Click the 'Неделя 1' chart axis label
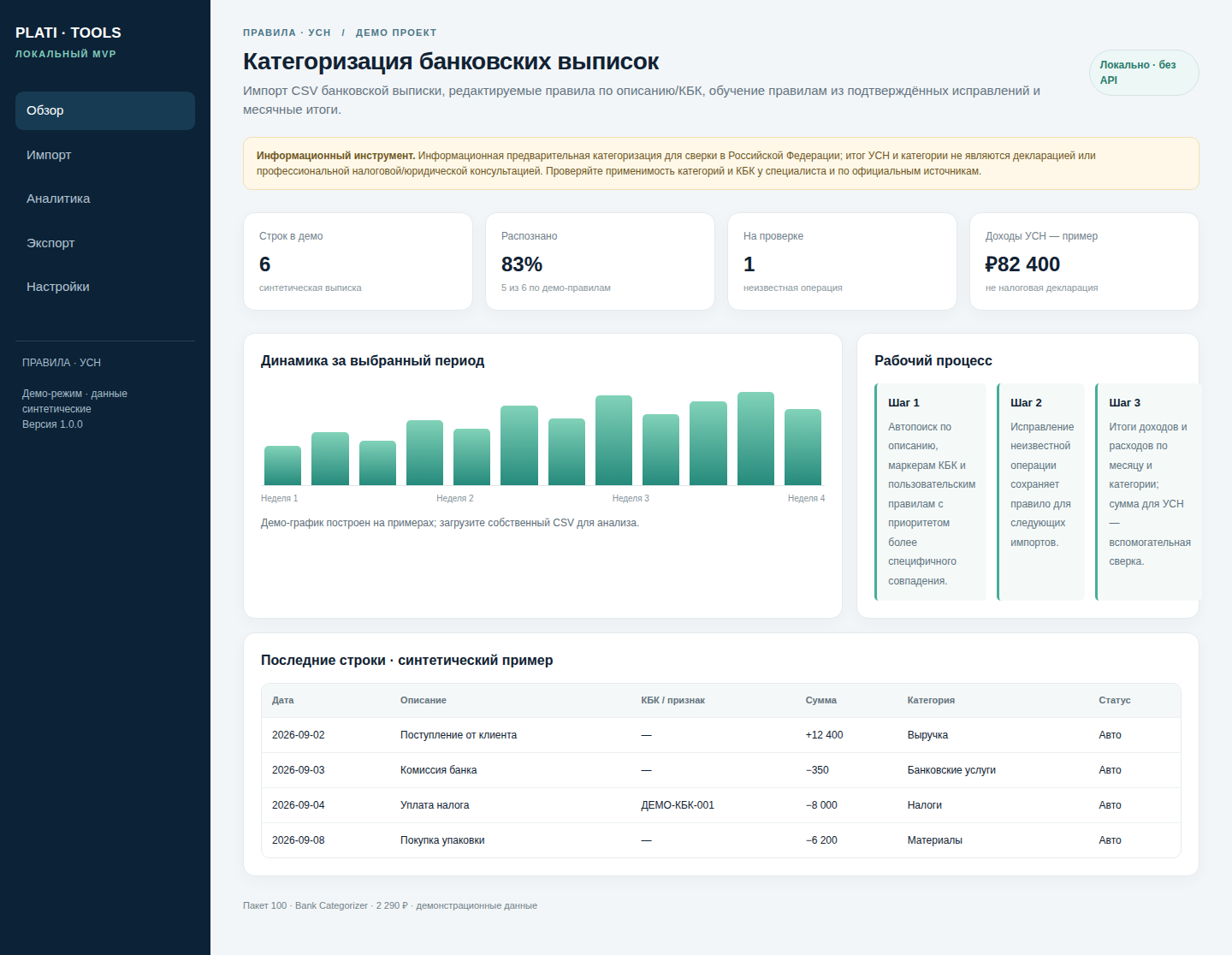The width and height of the screenshot is (1232, 955). pos(280,498)
